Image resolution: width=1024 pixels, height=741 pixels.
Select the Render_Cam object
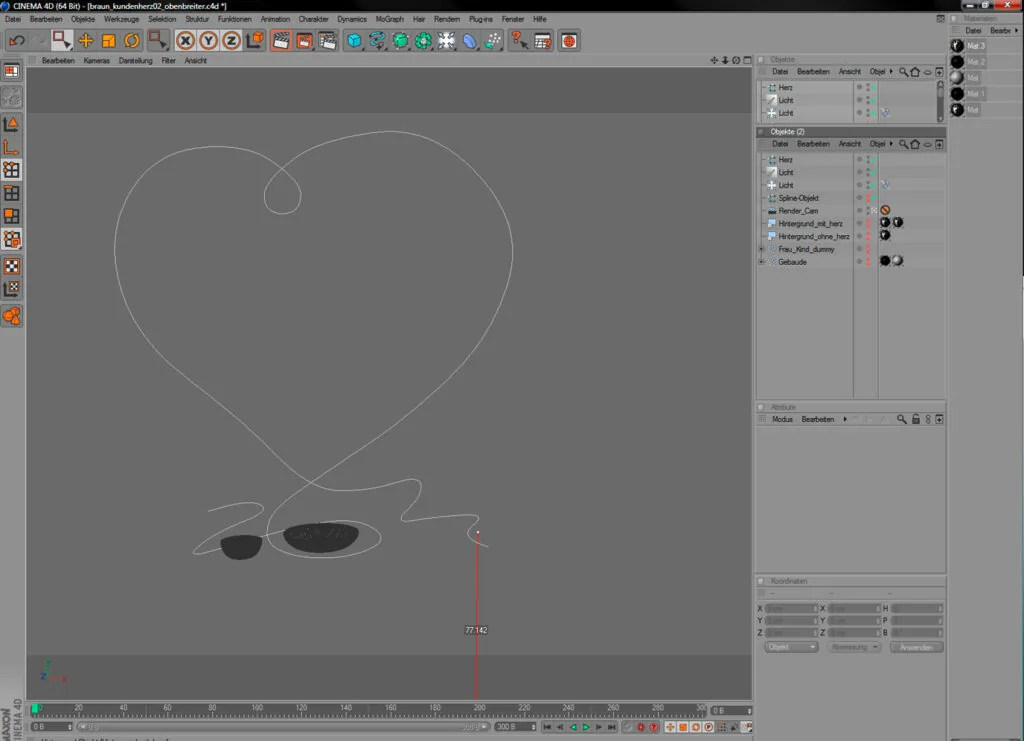coord(798,211)
